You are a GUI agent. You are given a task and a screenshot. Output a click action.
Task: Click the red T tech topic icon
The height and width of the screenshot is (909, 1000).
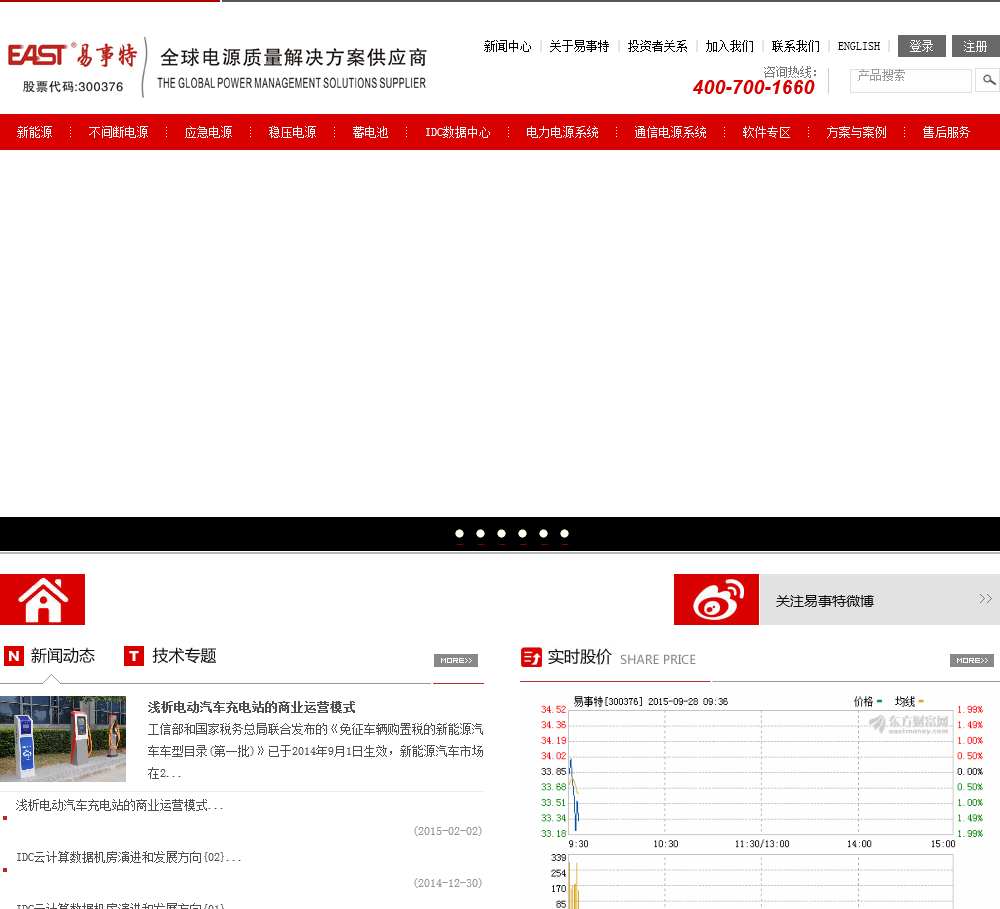coord(134,656)
